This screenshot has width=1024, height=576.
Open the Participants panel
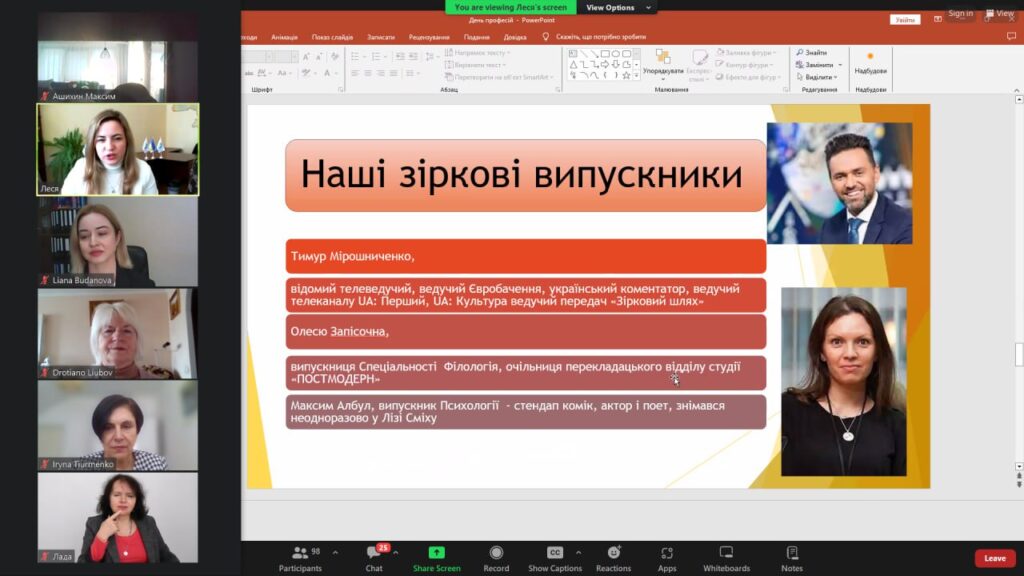pos(300,558)
